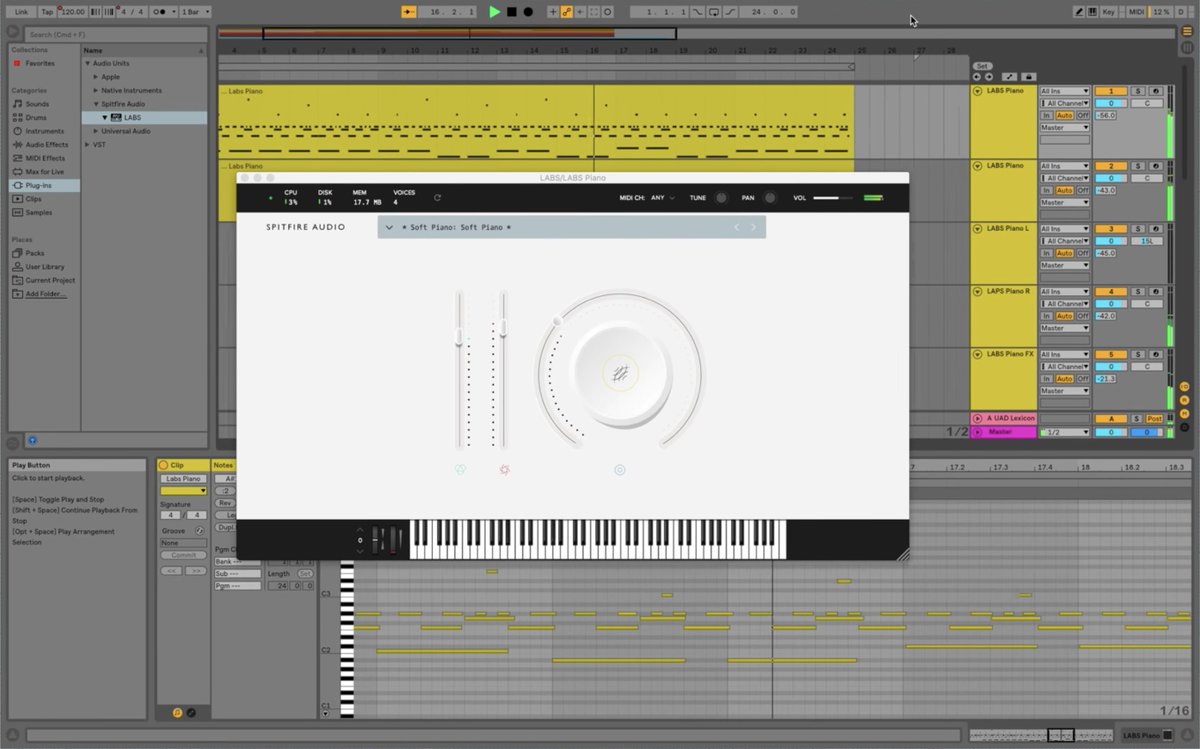Click the MIDI Arrangement Overdub plus icon
This screenshot has height=749, width=1200.
coord(553,12)
